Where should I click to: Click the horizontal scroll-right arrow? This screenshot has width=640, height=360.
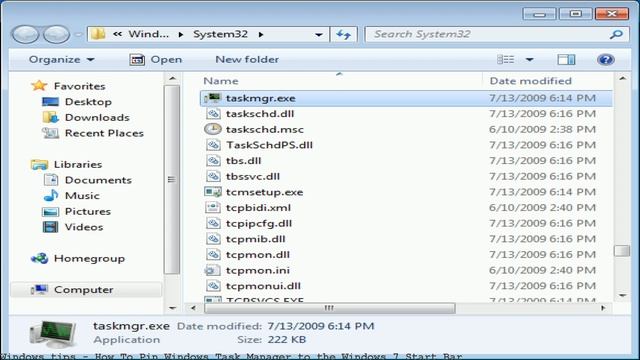pos(603,308)
